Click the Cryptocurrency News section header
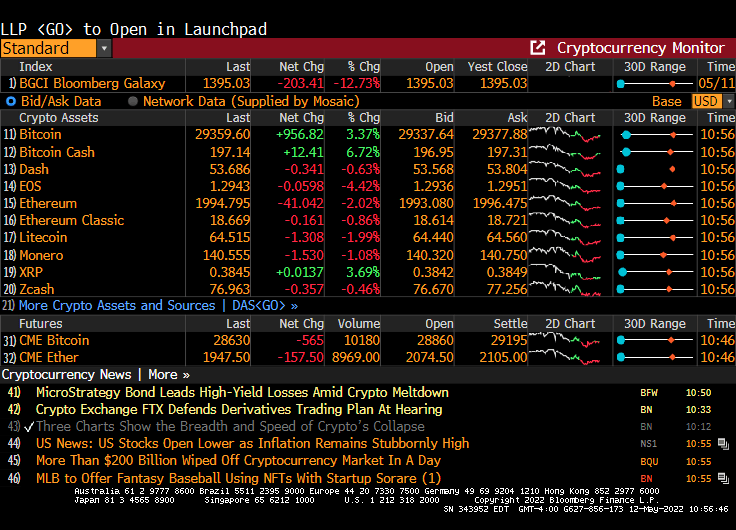The height and width of the screenshot is (530, 736). pos(72,374)
